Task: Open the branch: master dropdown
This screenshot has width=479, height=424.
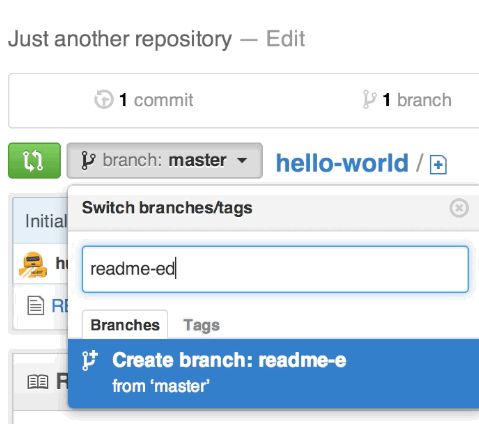Action: [x=165, y=161]
